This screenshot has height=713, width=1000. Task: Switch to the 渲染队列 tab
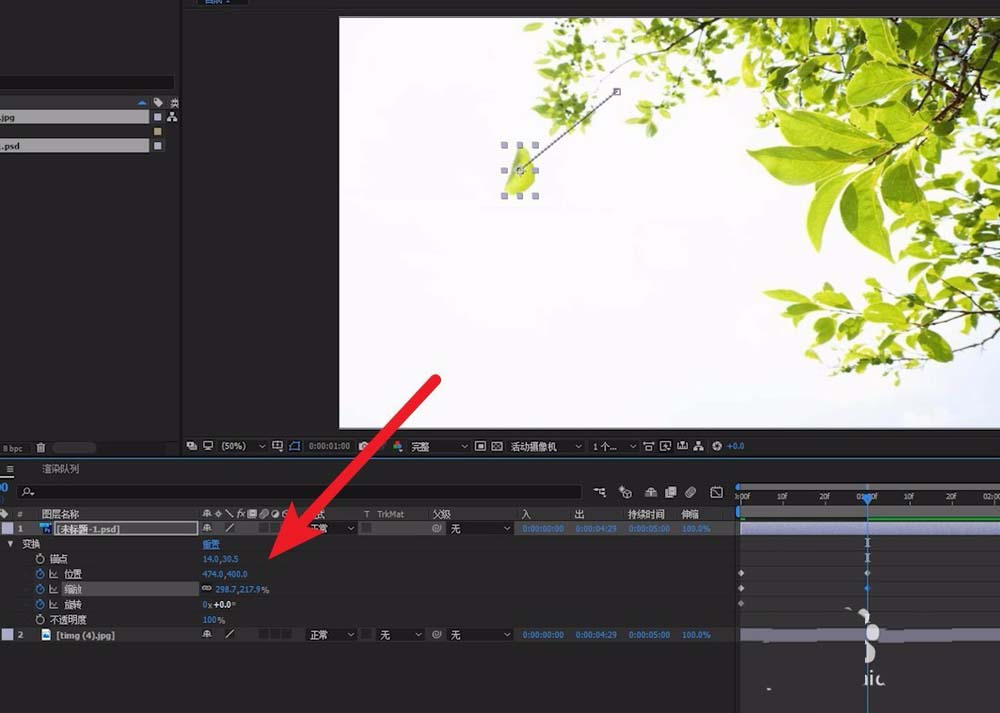coord(61,469)
